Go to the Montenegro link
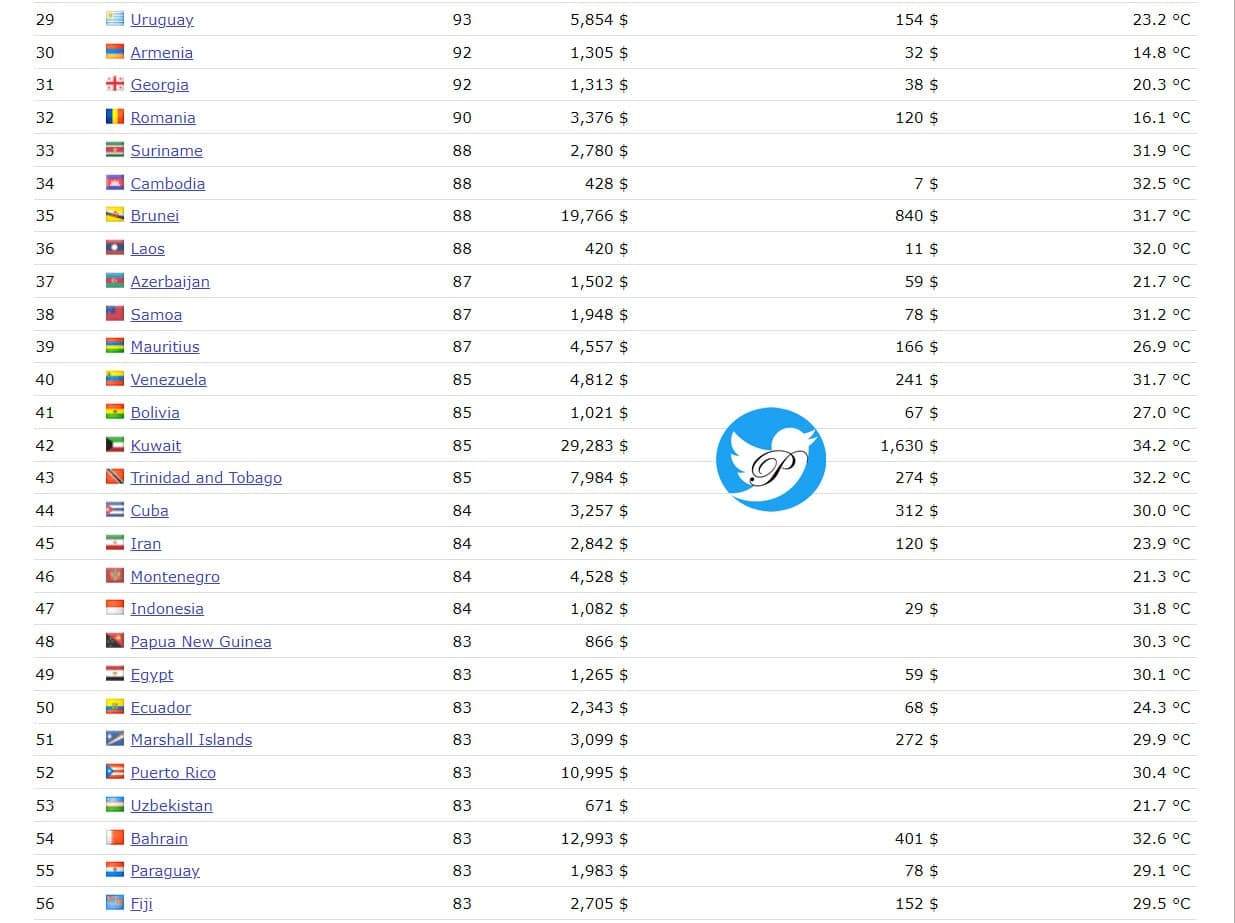1235x923 pixels. 175,577
